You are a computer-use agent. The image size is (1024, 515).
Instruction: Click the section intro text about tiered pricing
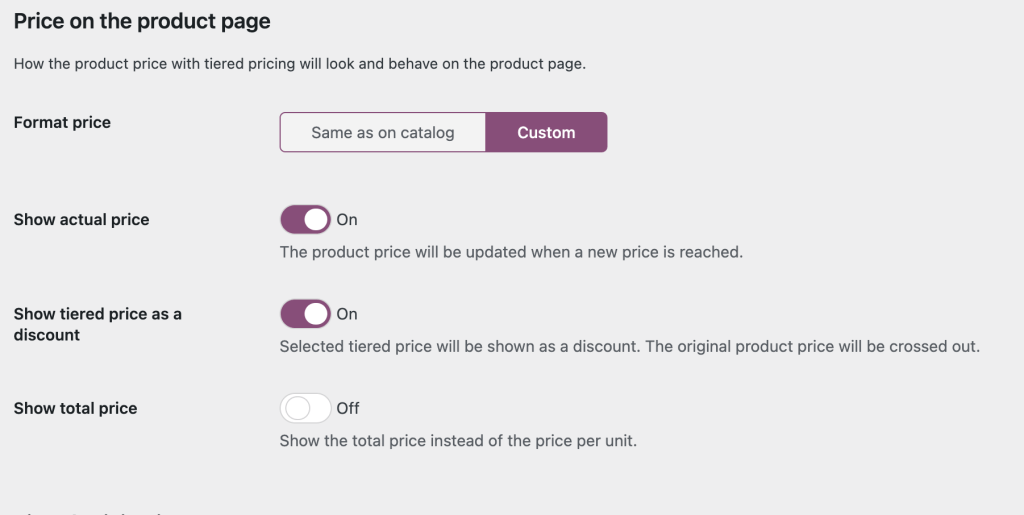tap(299, 63)
